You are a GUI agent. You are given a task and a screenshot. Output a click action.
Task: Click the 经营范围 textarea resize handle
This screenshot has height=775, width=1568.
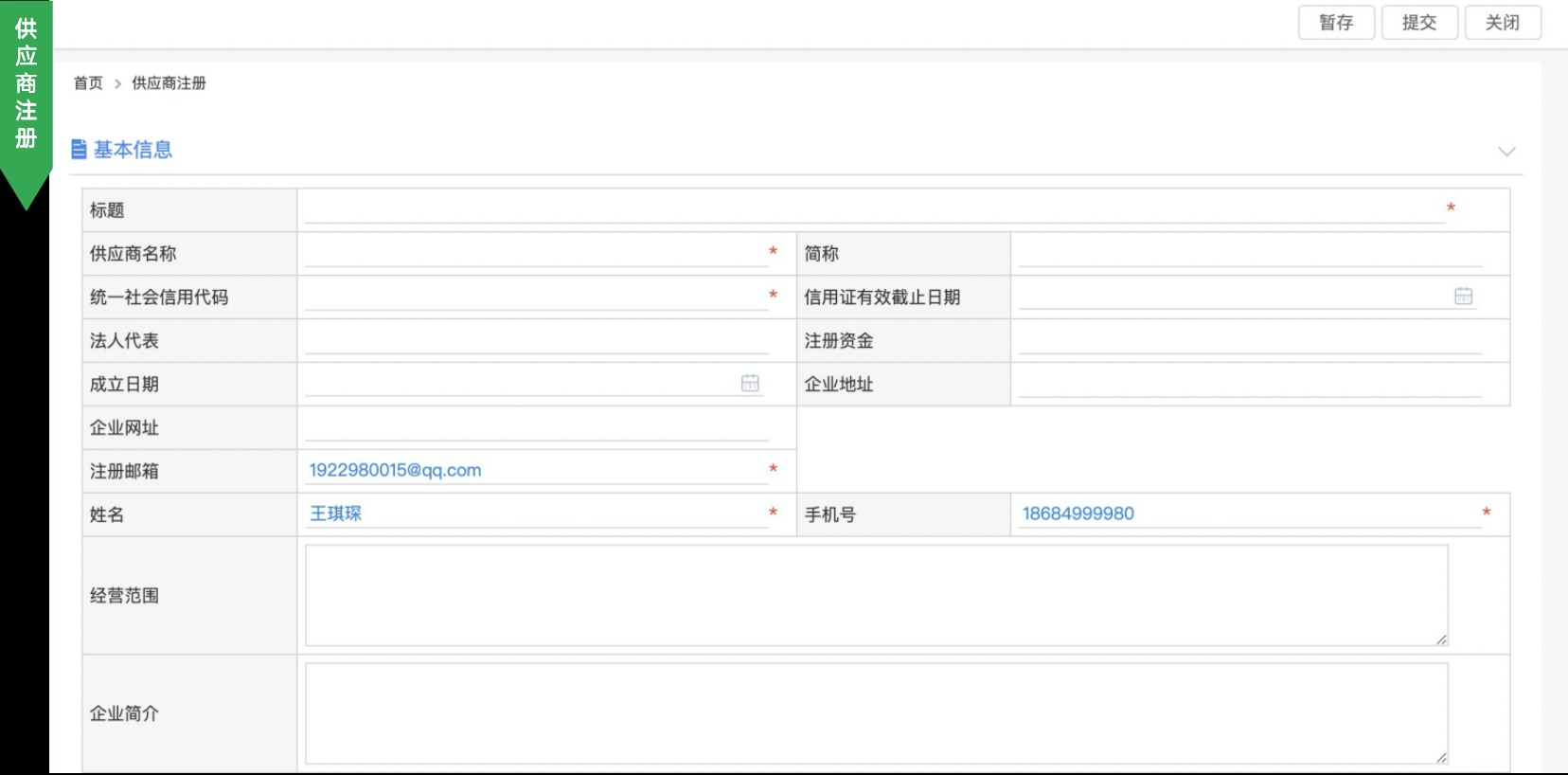pyautogui.click(x=1441, y=640)
